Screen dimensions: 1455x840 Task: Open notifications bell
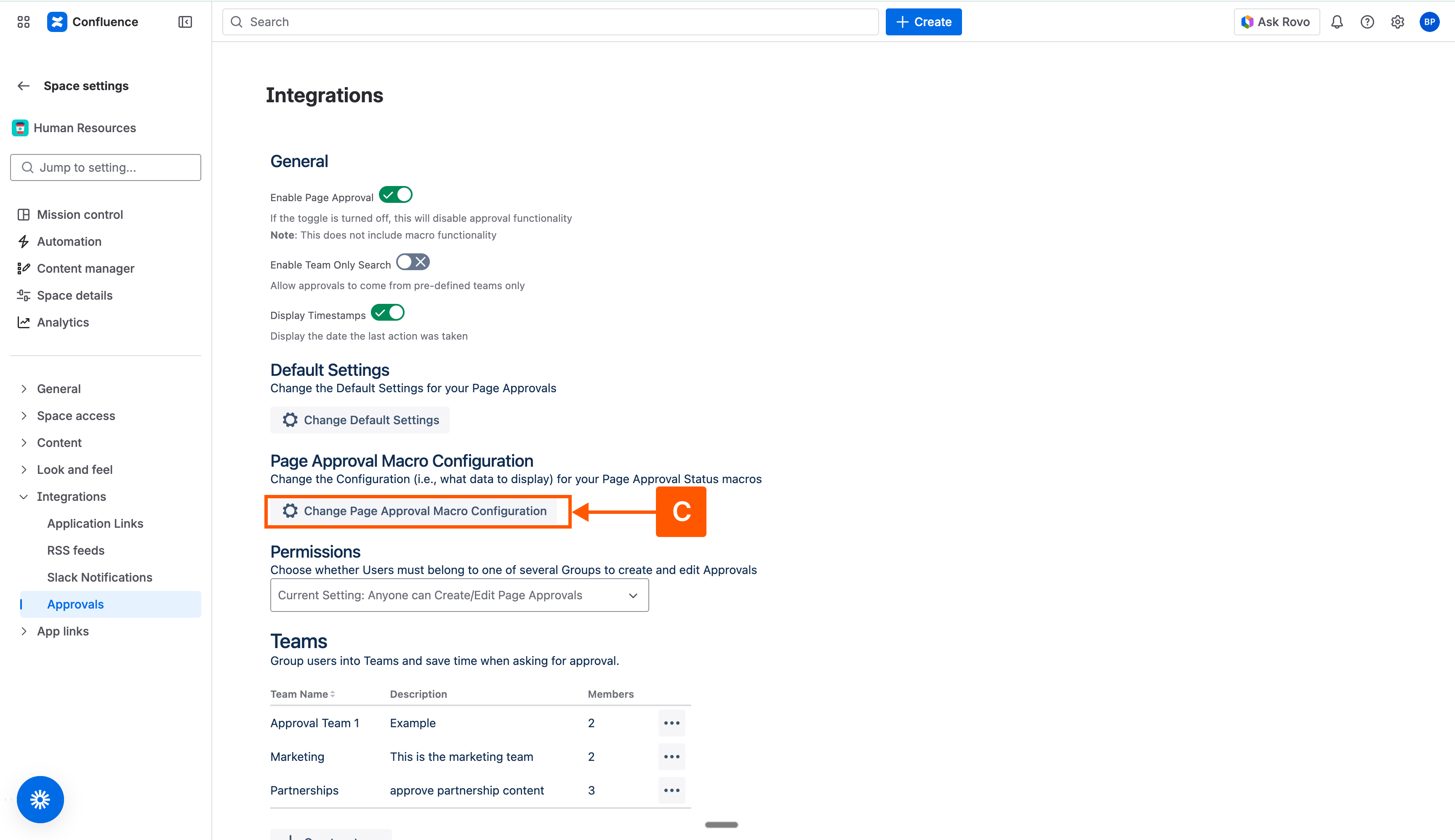pyautogui.click(x=1337, y=22)
